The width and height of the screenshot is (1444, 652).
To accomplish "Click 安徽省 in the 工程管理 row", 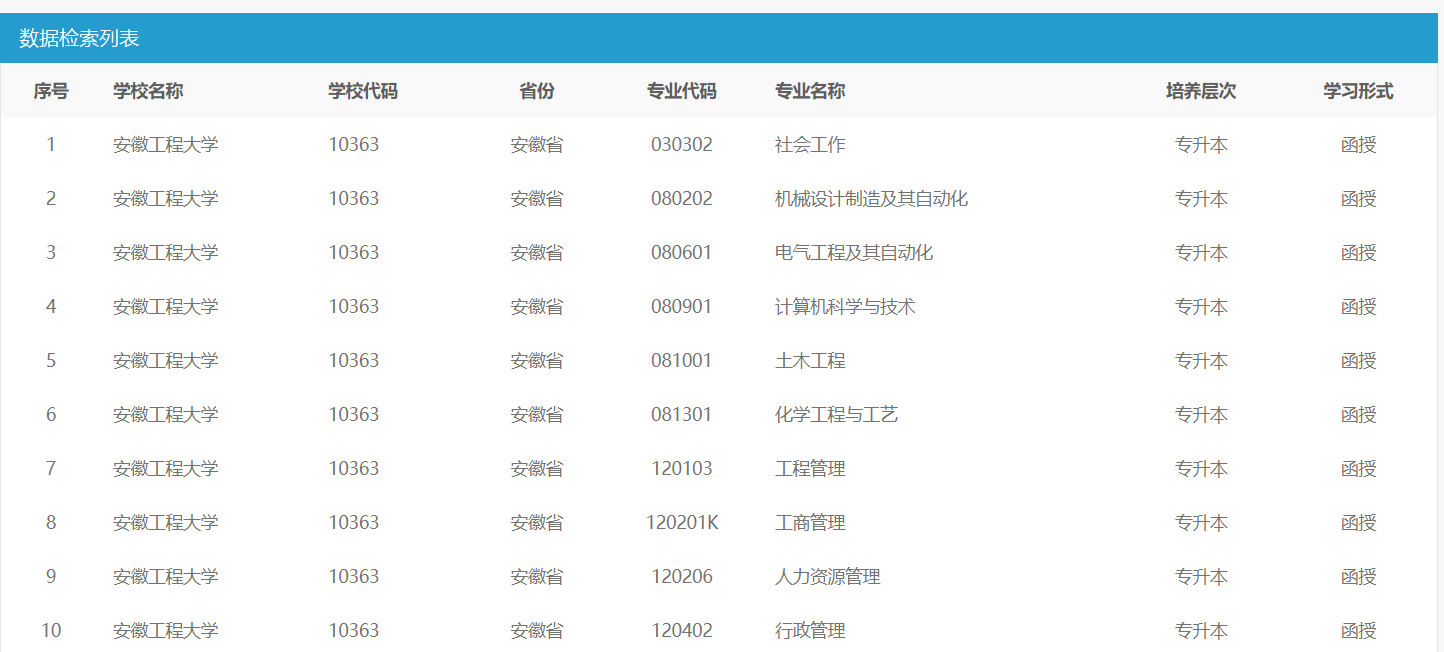I will (537, 469).
